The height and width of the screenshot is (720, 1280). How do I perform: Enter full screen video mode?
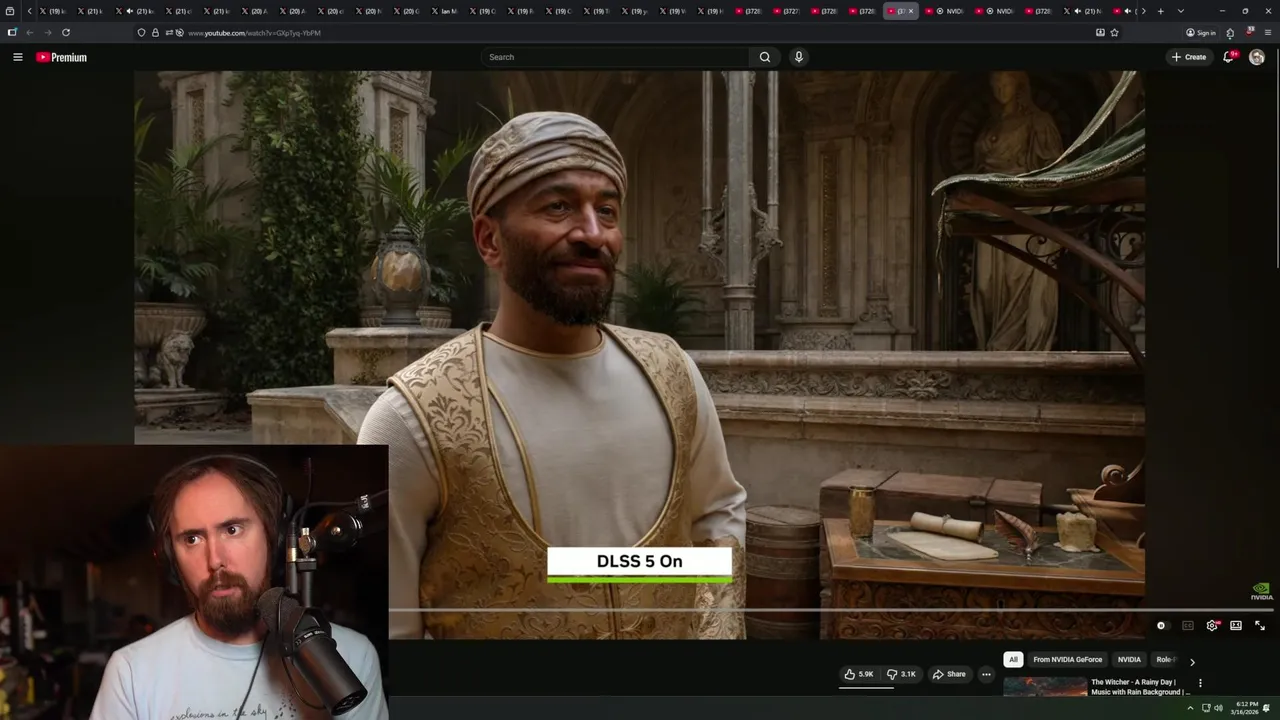(x=1260, y=626)
